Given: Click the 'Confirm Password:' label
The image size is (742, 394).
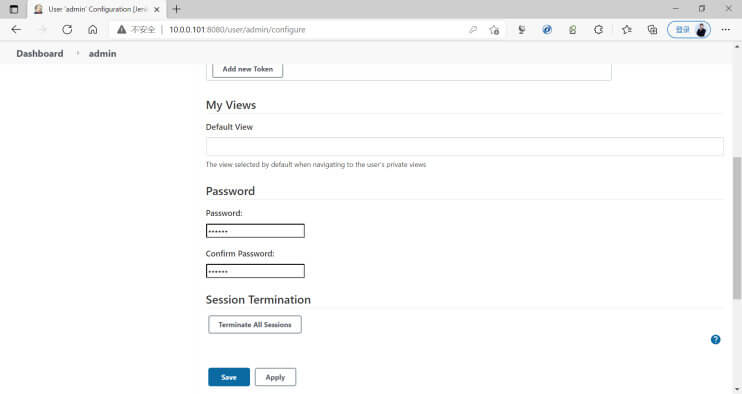Looking at the screenshot, I should pyautogui.click(x=240, y=254).
